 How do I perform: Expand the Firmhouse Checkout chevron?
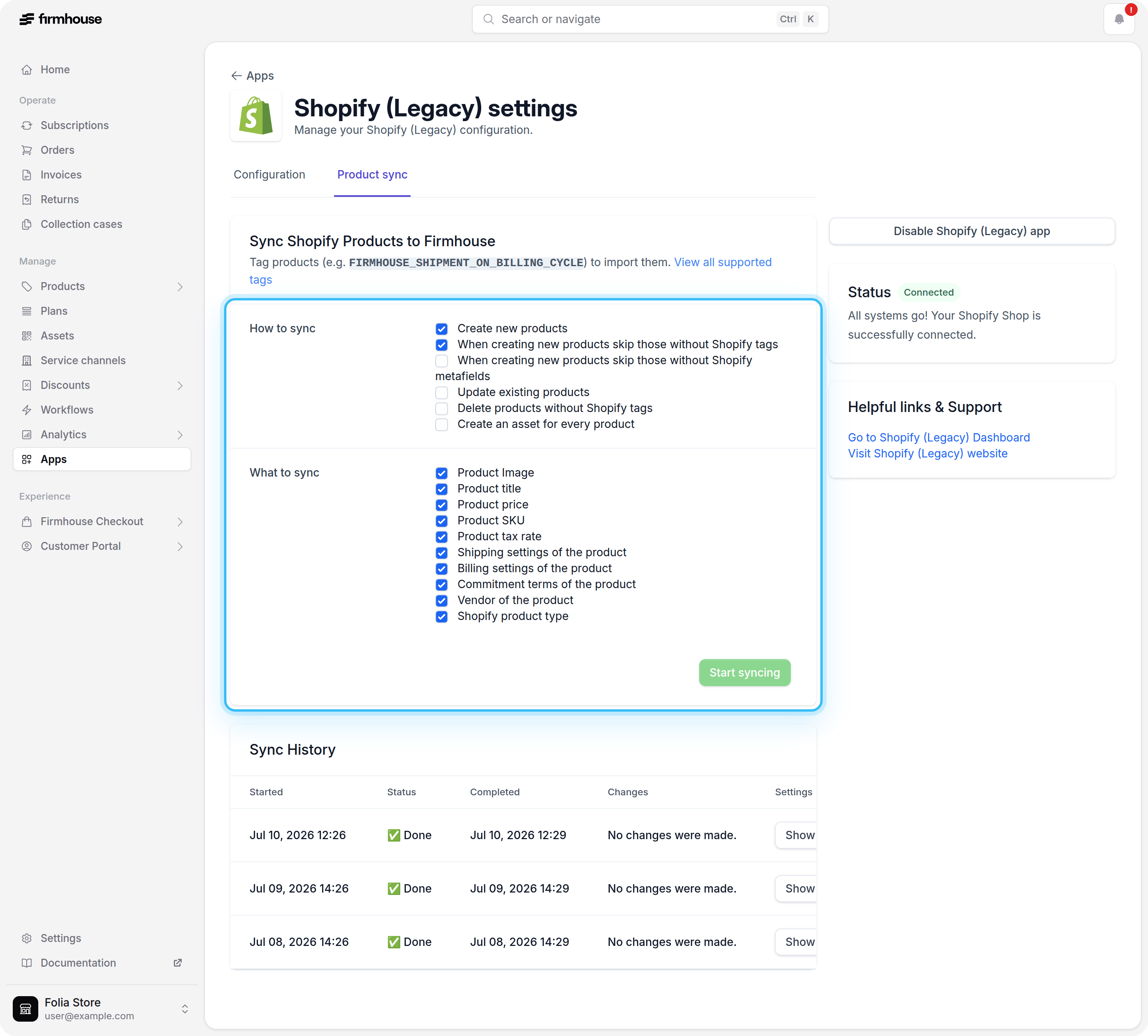[x=180, y=522]
